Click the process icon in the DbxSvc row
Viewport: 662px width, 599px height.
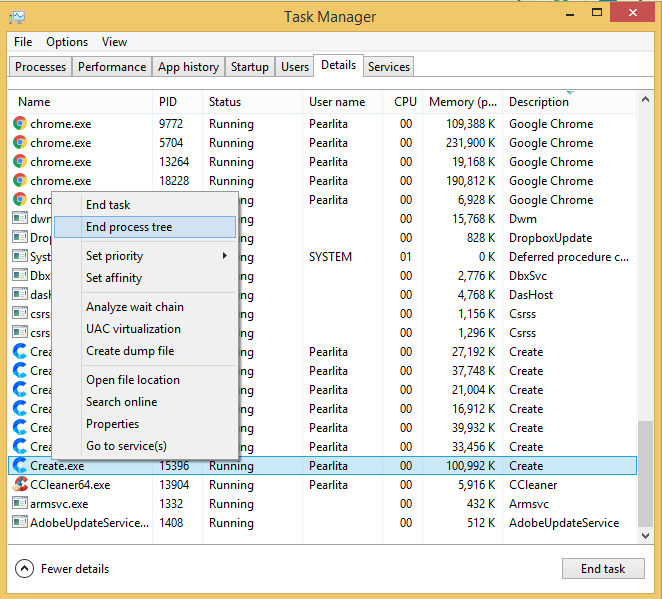[20, 275]
